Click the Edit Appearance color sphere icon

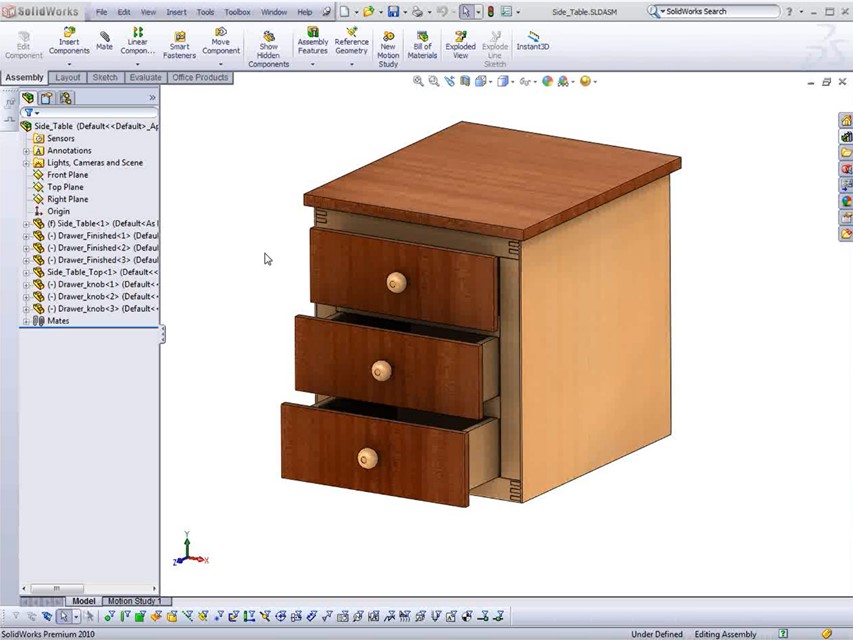(x=547, y=81)
